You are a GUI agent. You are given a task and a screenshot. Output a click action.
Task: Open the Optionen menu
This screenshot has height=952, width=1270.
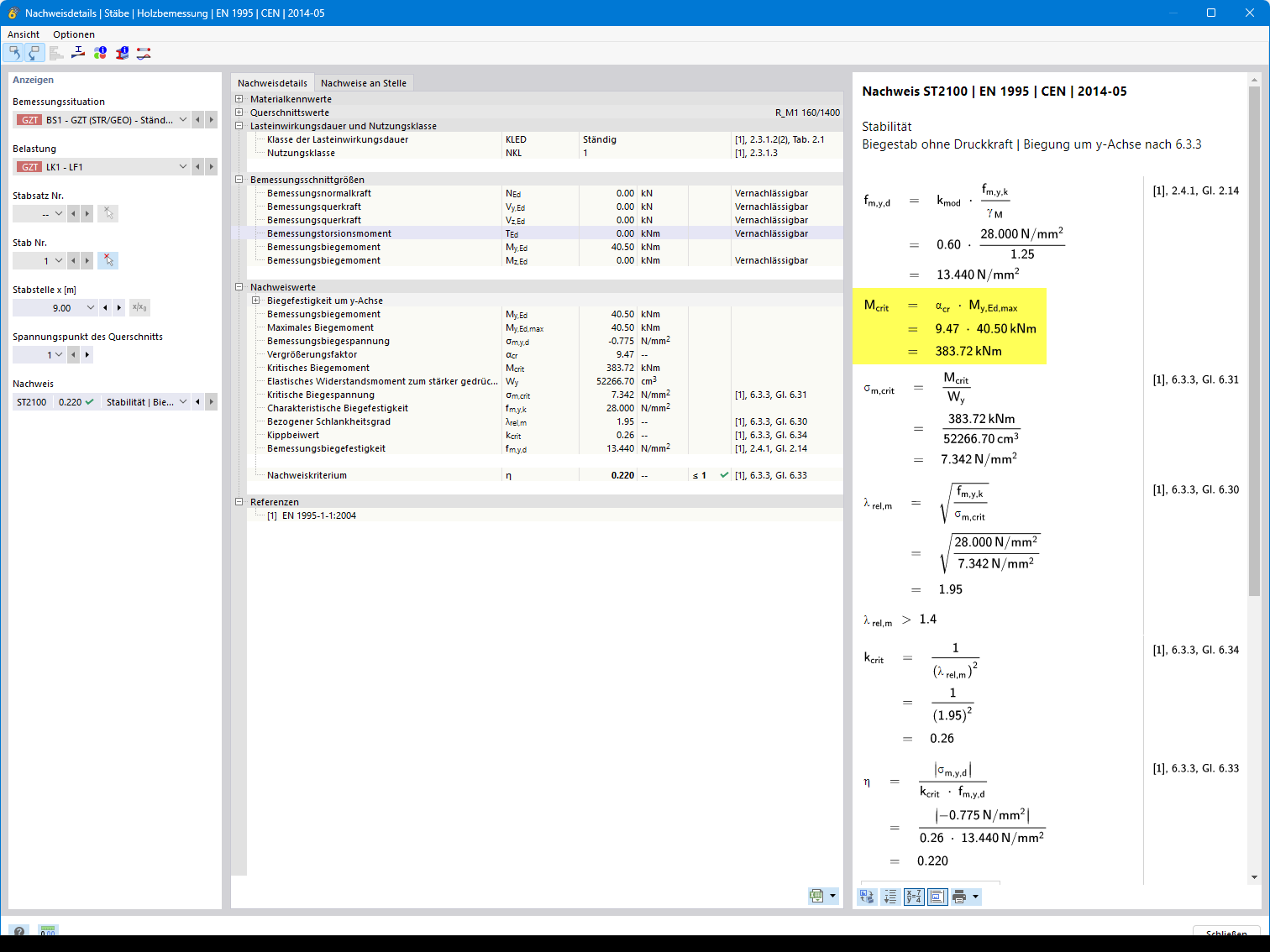(x=74, y=34)
